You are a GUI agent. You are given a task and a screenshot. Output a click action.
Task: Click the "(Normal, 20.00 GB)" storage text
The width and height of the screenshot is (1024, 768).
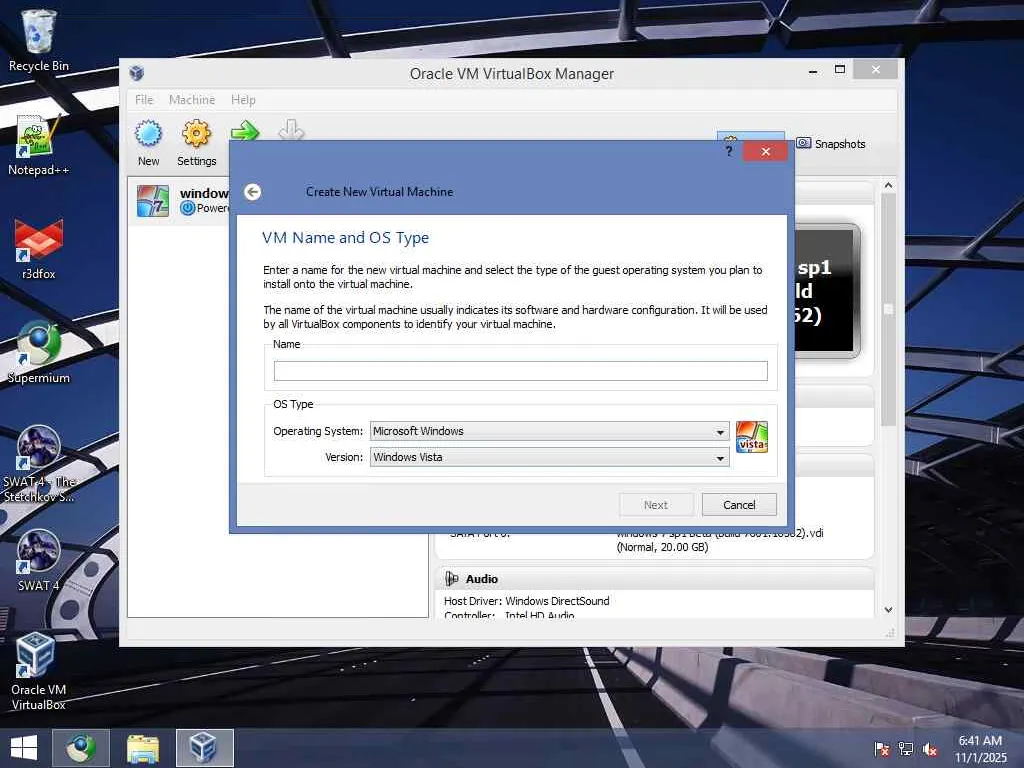point(662,547)
